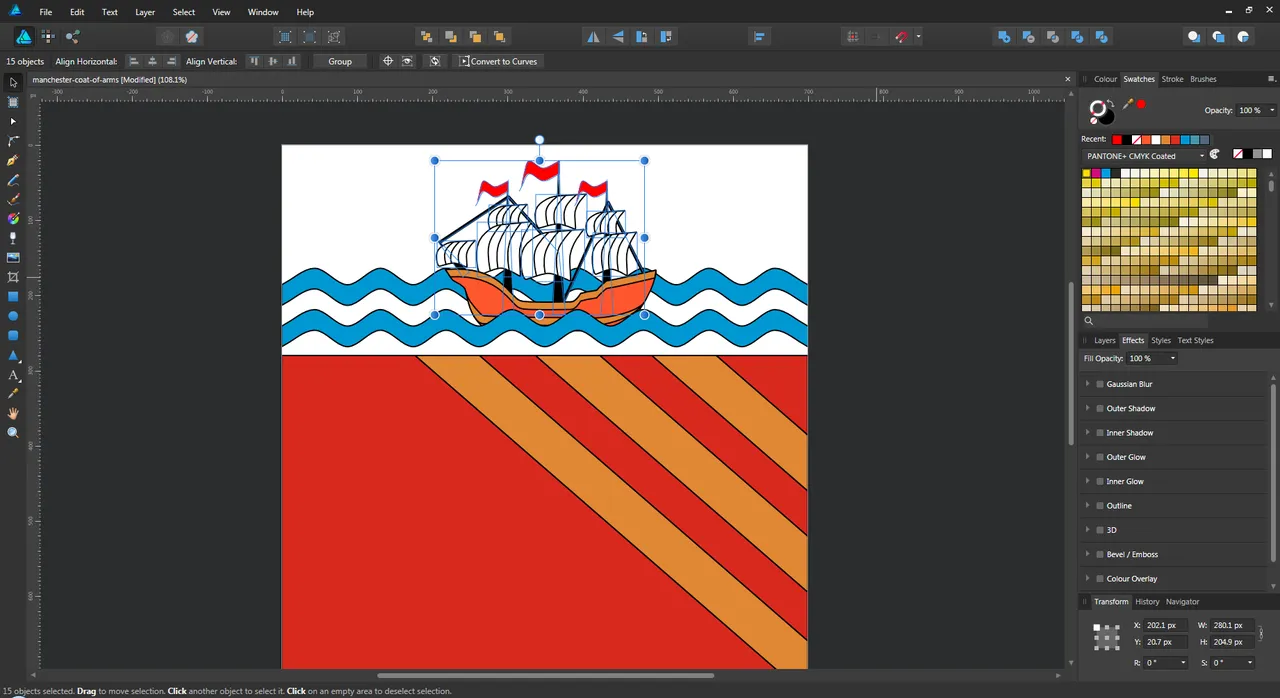
Task: Expand Inner Glow settings
Action: coord(1088,481)
